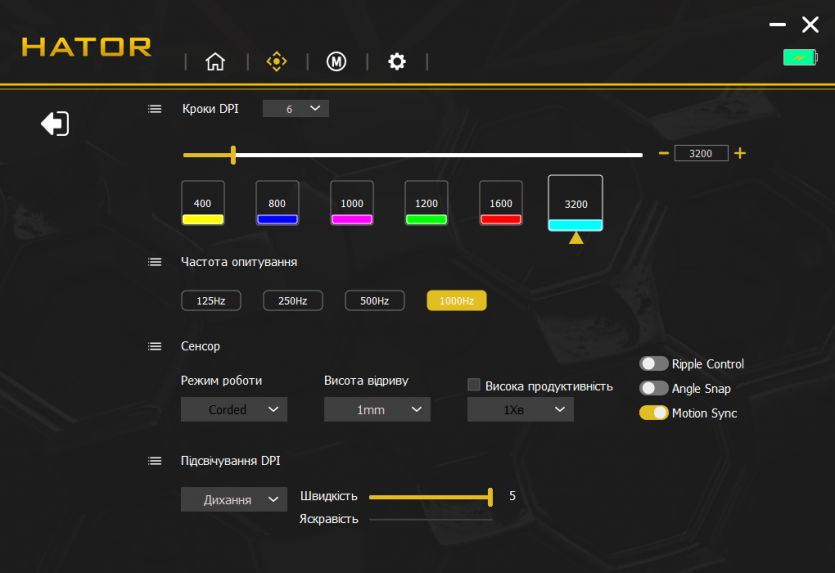Click the Швидкість speed slider handle
The width and height of the screenshot is (835, 573).
491,496
